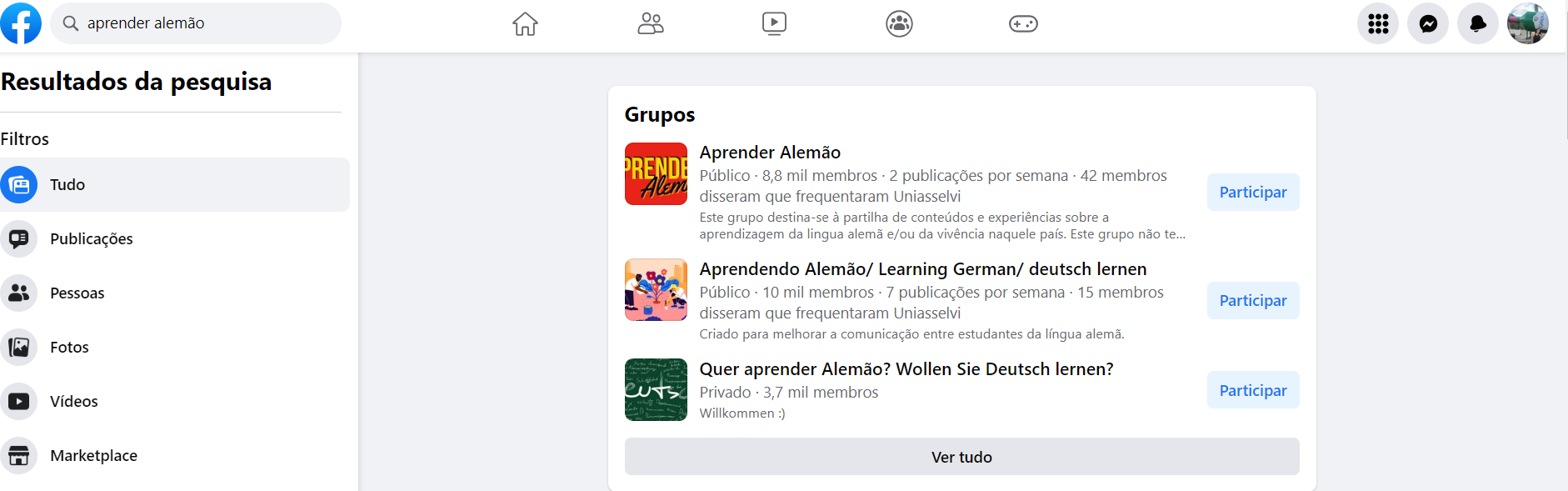Join the Aprender Alemão group
The image size is (1568, 491).
click(x=1253, y=193)
